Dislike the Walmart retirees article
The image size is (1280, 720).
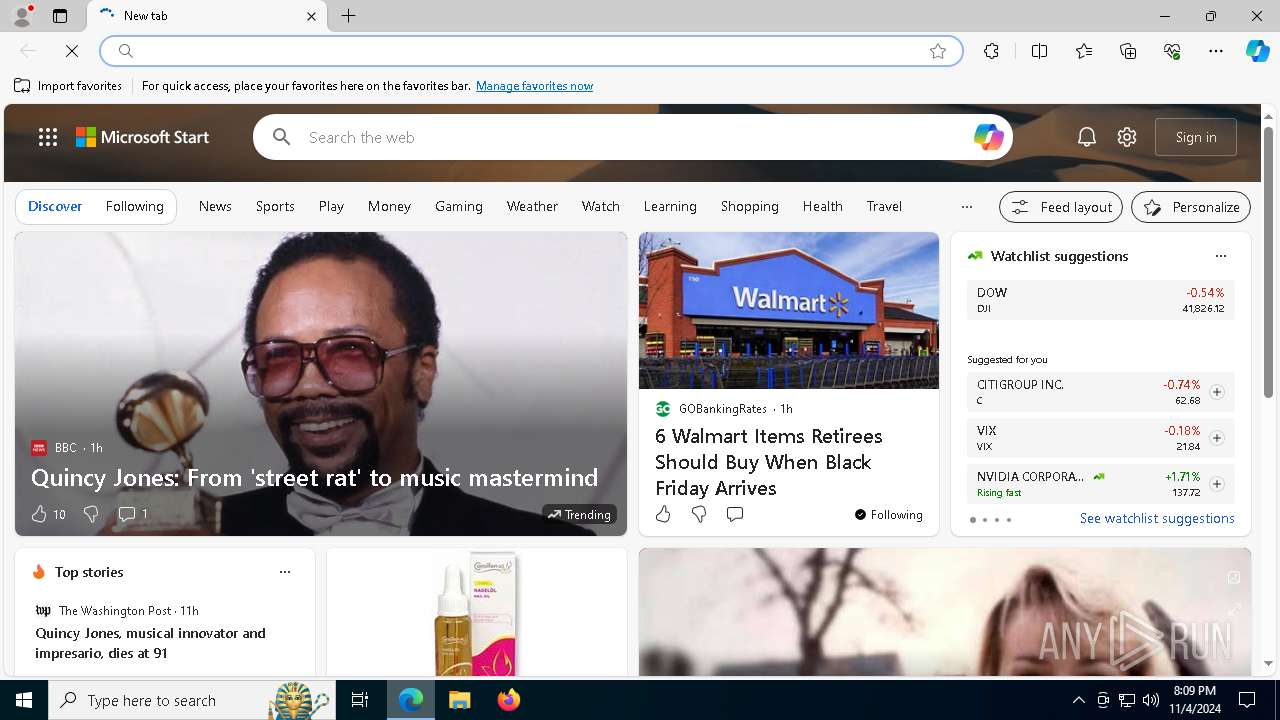699,514
